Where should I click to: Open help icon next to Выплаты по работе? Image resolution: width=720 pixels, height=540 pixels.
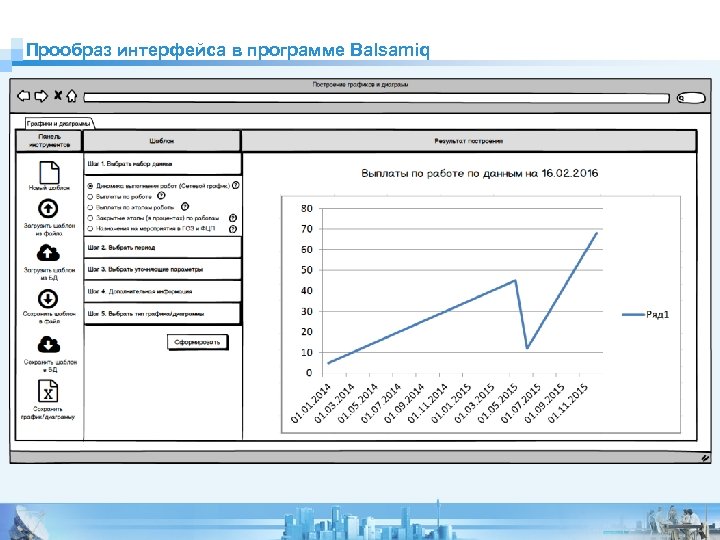[x=161, y=196]
